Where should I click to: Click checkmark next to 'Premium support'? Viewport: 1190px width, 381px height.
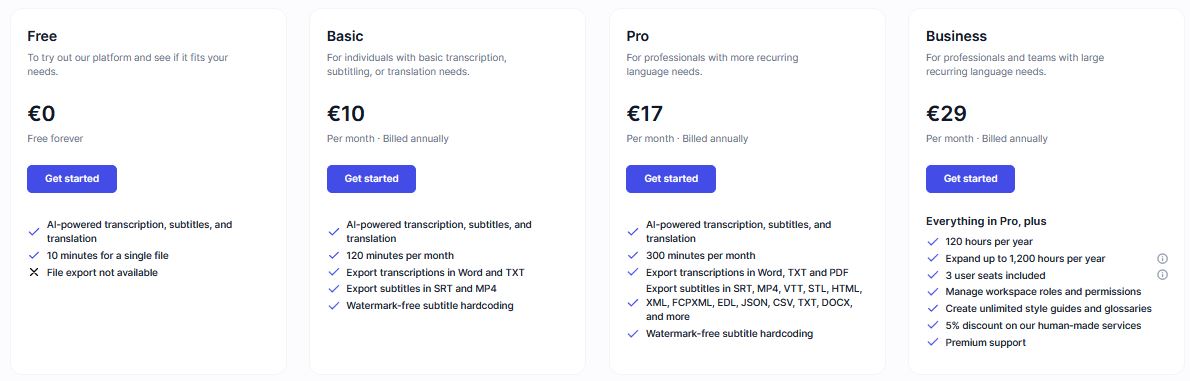pos(933,342)
